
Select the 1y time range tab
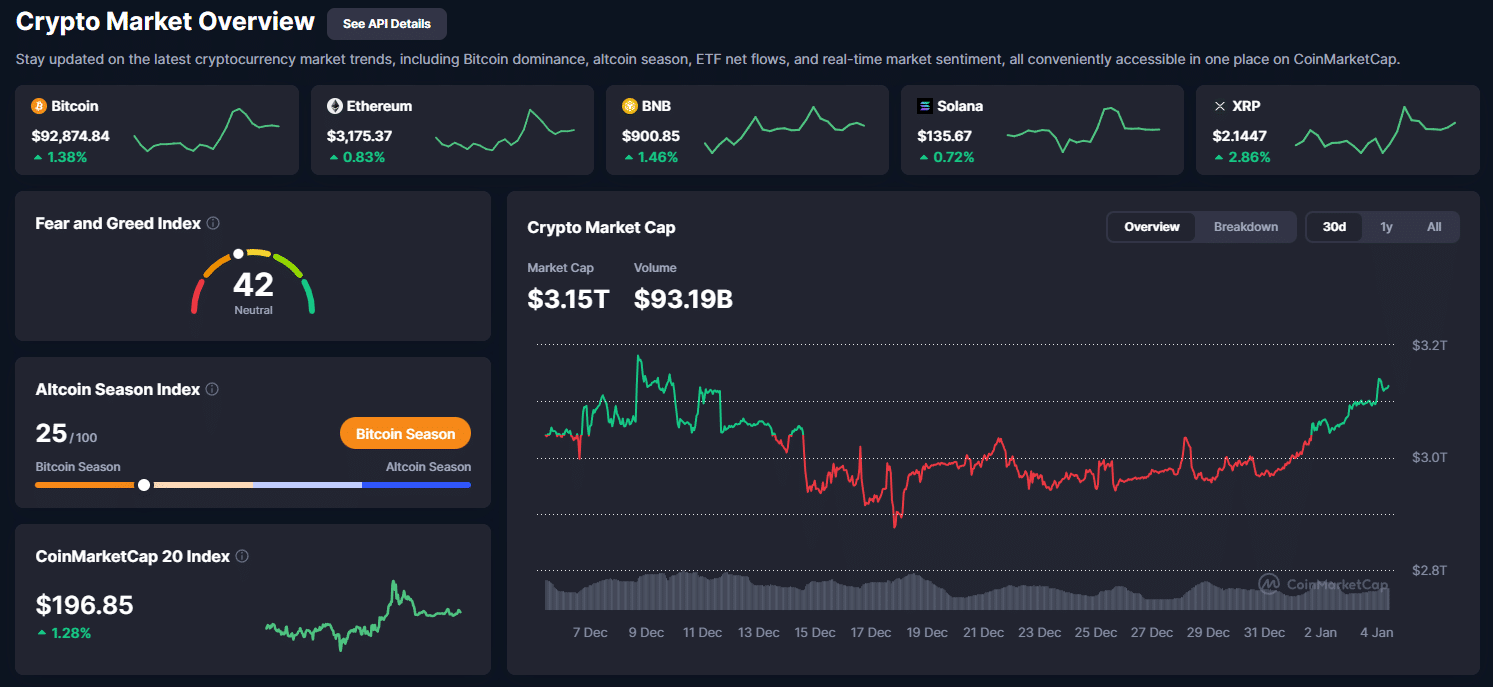coord(1386,227)
